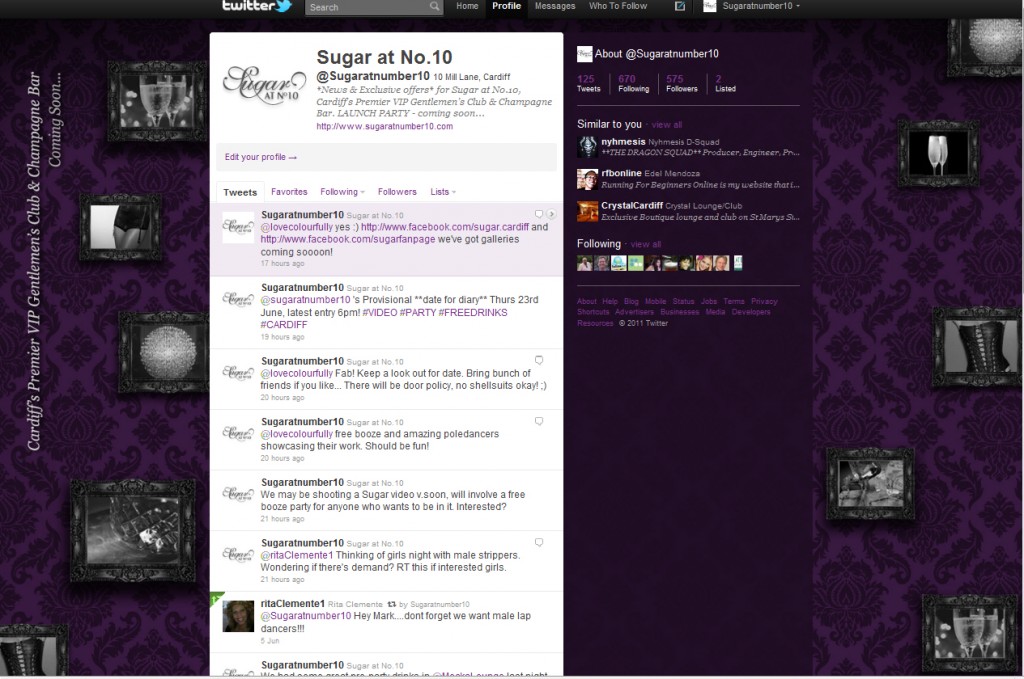Select Profile in the top navigation
Image resolution: width=1024 pixels, height=679 pixels.
[506, 6]
